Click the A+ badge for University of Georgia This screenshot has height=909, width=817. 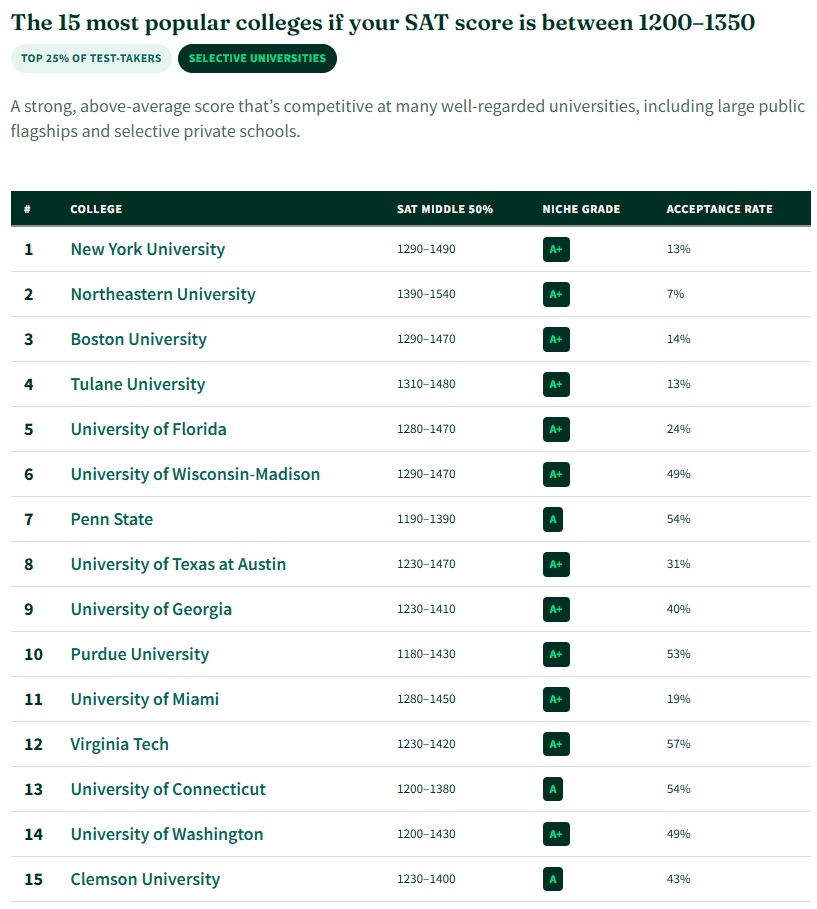pyautogui.click(x=556, y=610)
